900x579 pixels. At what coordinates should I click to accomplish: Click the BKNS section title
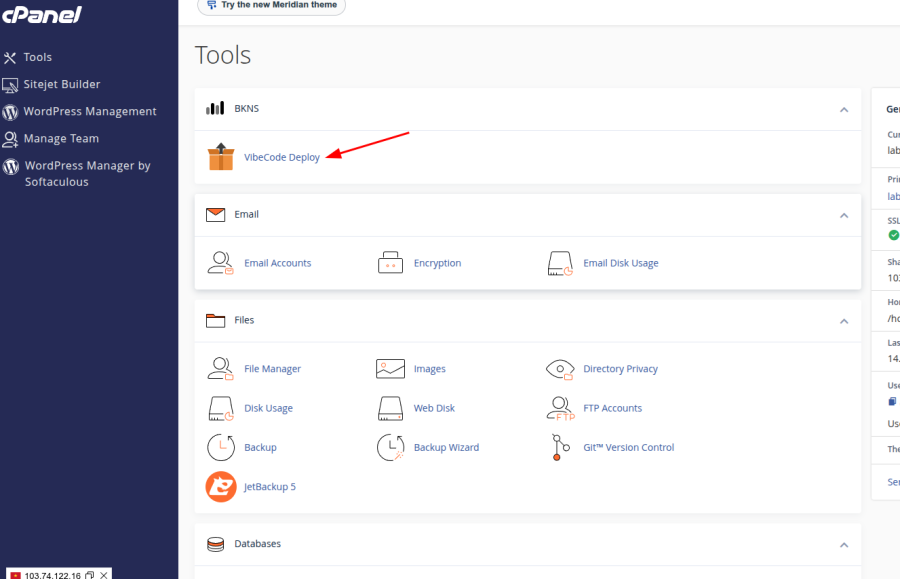[247, 108]
